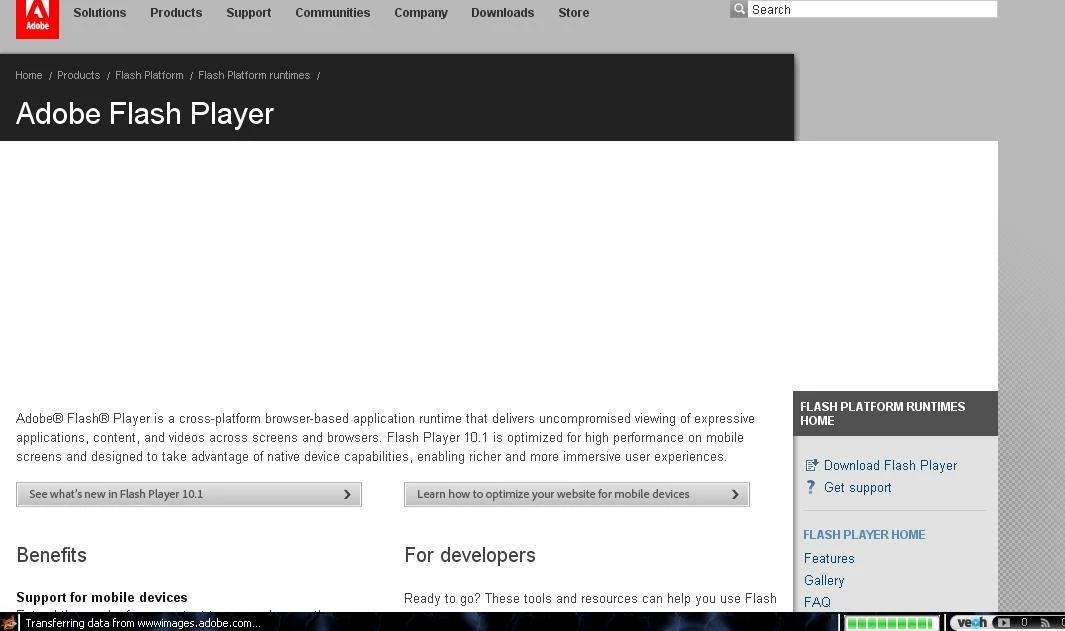Open the Solutions menu
The image size is (1065, 631).
[100, 12]
